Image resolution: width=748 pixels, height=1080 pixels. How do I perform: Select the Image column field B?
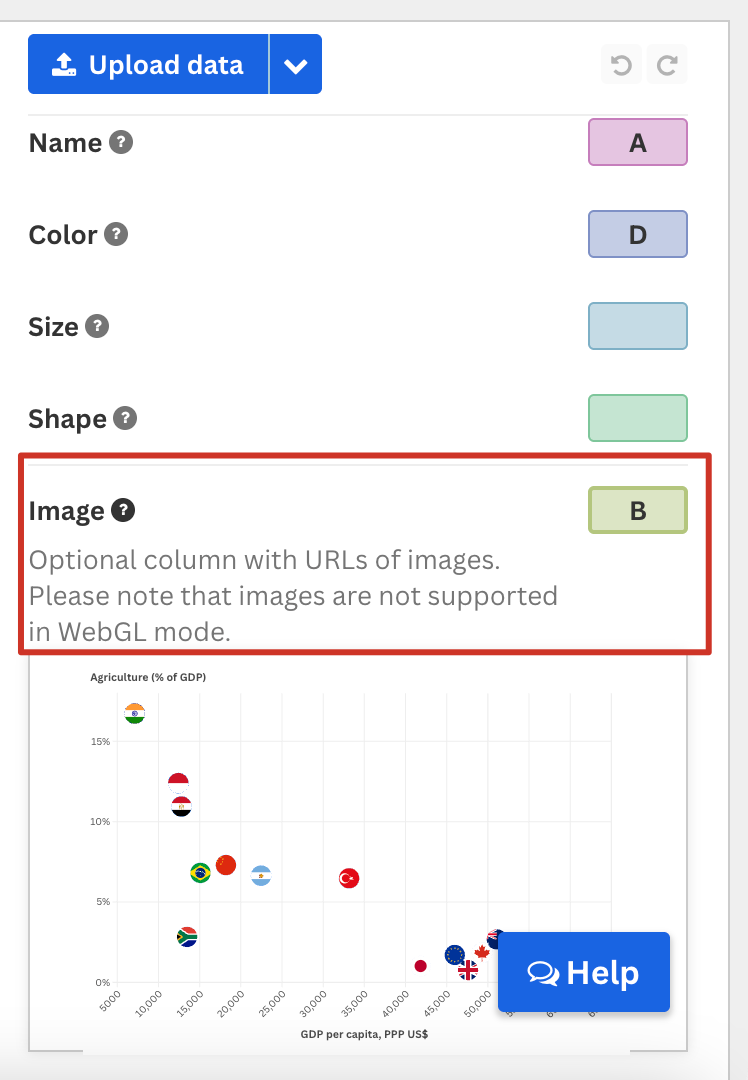pyautogui.click(x=638, y=510)
